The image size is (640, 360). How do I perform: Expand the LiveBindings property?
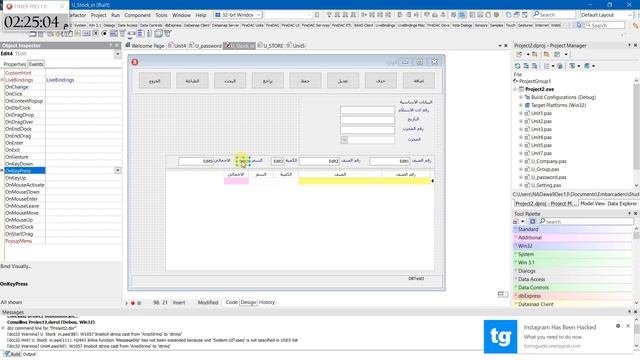click(2, 80)
